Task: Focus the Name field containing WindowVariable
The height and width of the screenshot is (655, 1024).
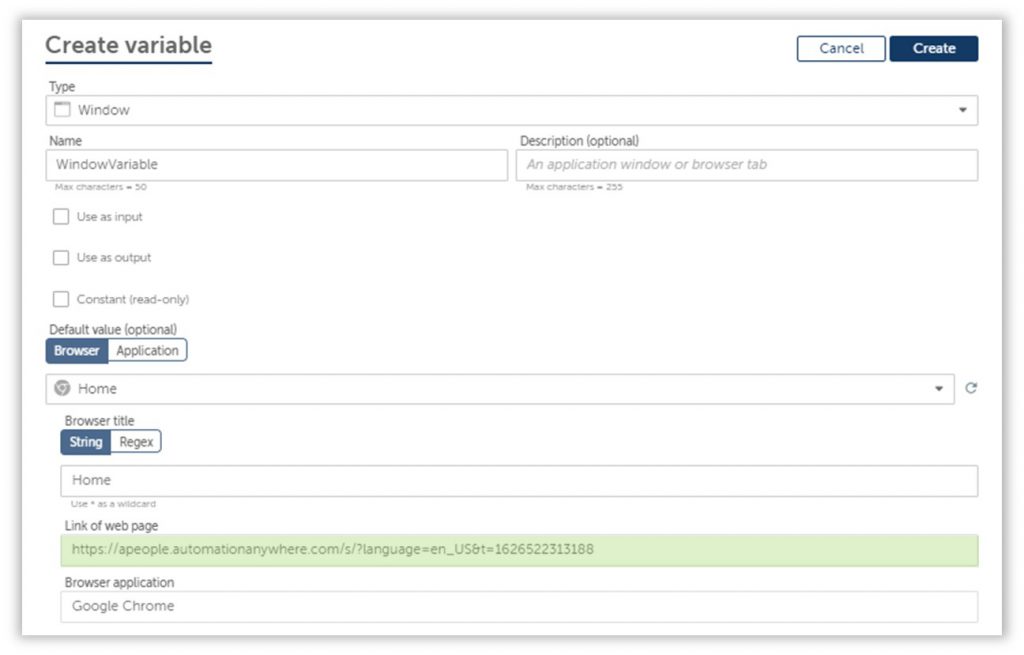Action: tap(276, 165)
